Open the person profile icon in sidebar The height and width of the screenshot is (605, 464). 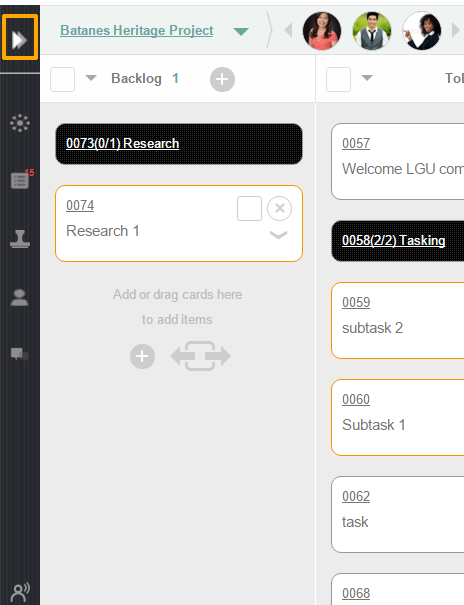[x=20, y=297]
